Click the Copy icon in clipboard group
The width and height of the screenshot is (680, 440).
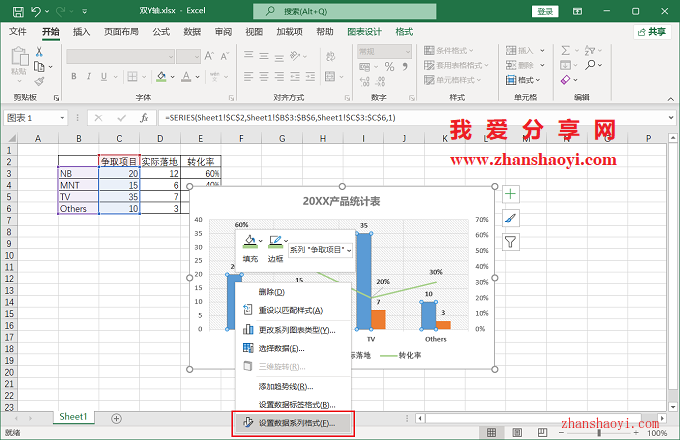[x=39, y=67]
